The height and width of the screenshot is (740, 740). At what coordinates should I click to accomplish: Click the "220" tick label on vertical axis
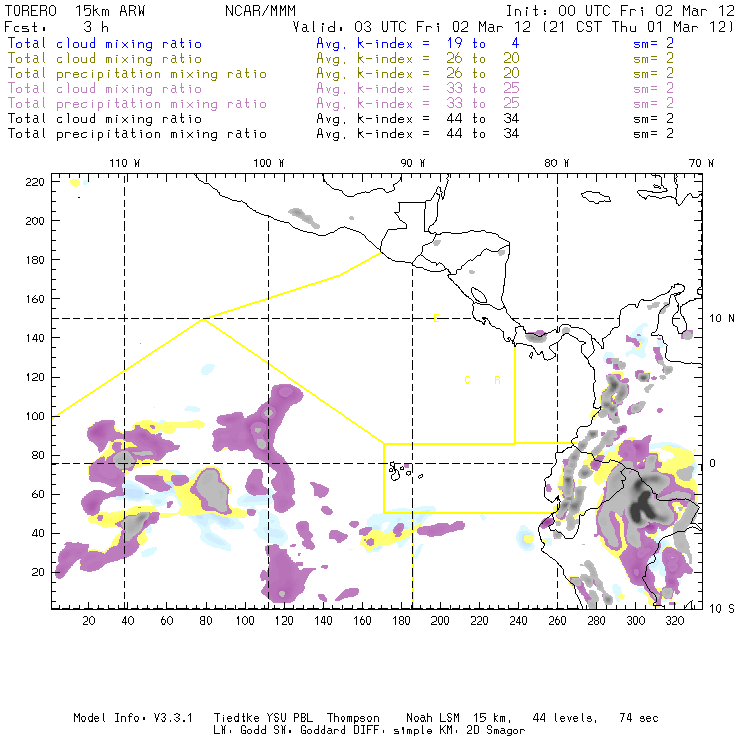pyautogui.click(x=35, y=182)
